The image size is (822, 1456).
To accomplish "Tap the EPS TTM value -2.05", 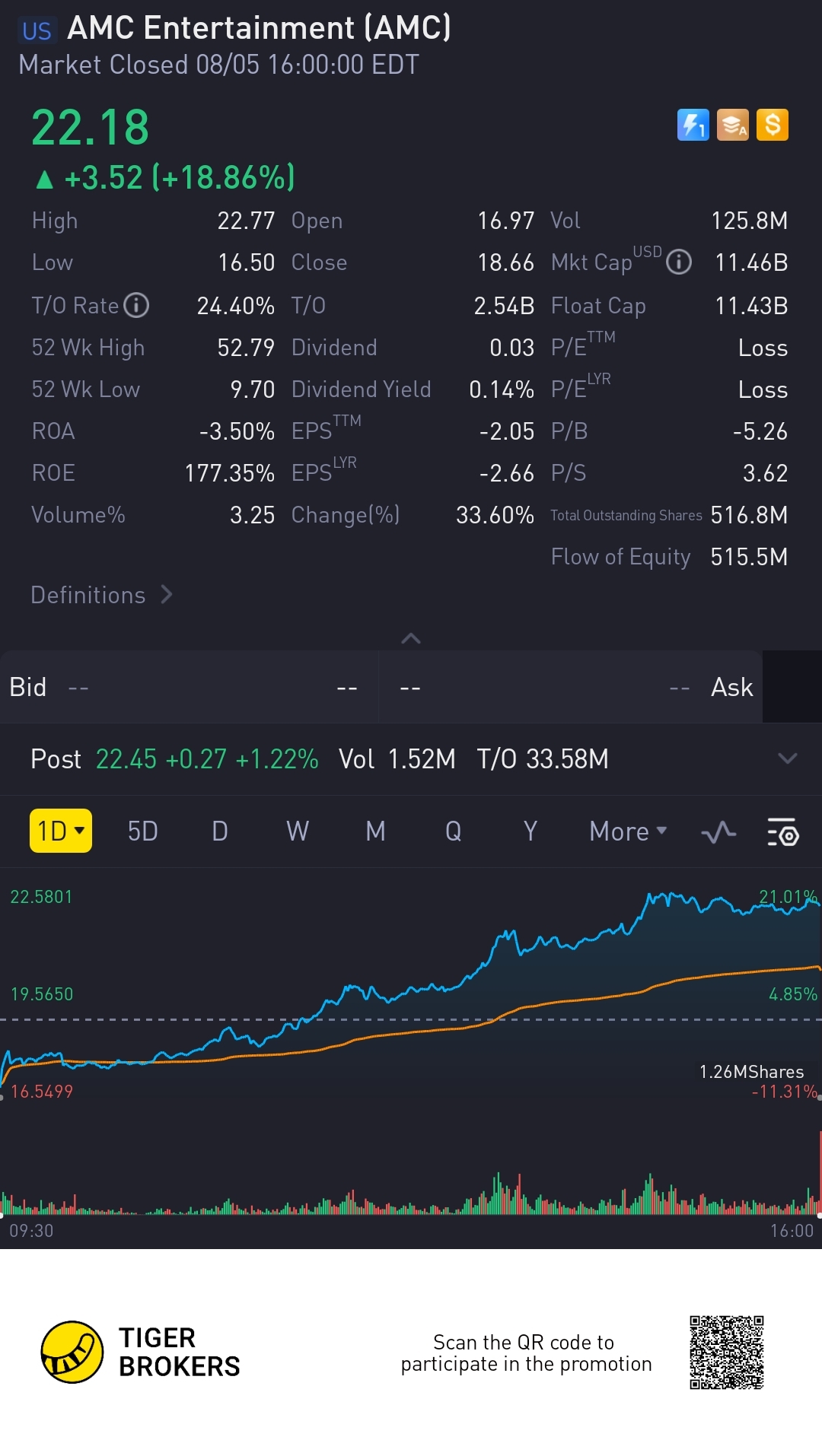I will click(507, 431).
